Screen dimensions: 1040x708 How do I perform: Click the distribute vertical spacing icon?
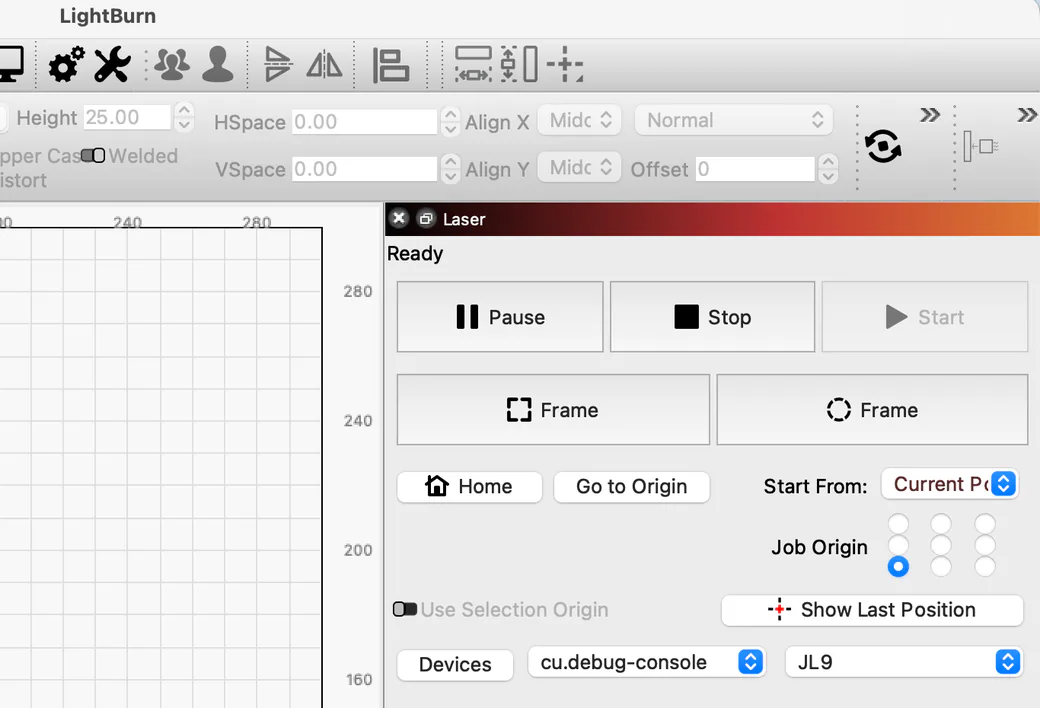point(519,64)
